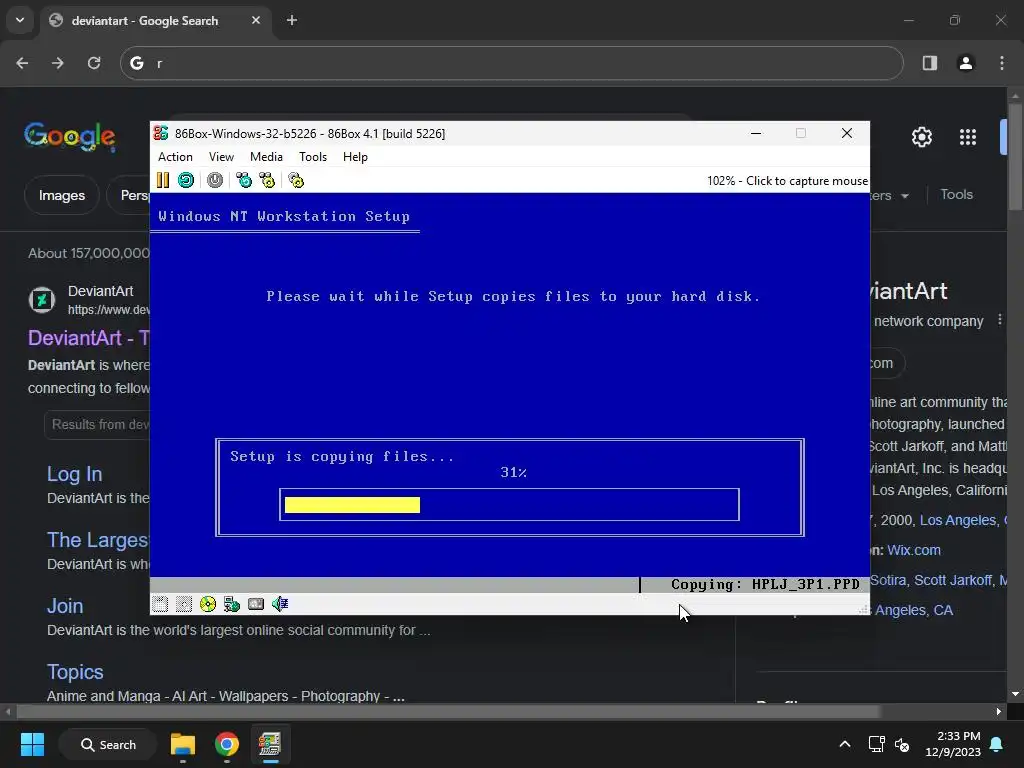The height and width of the screenshot is (768, 1024).
Task: Open the Topics sitelink
Action: click(x=75, y=672)
